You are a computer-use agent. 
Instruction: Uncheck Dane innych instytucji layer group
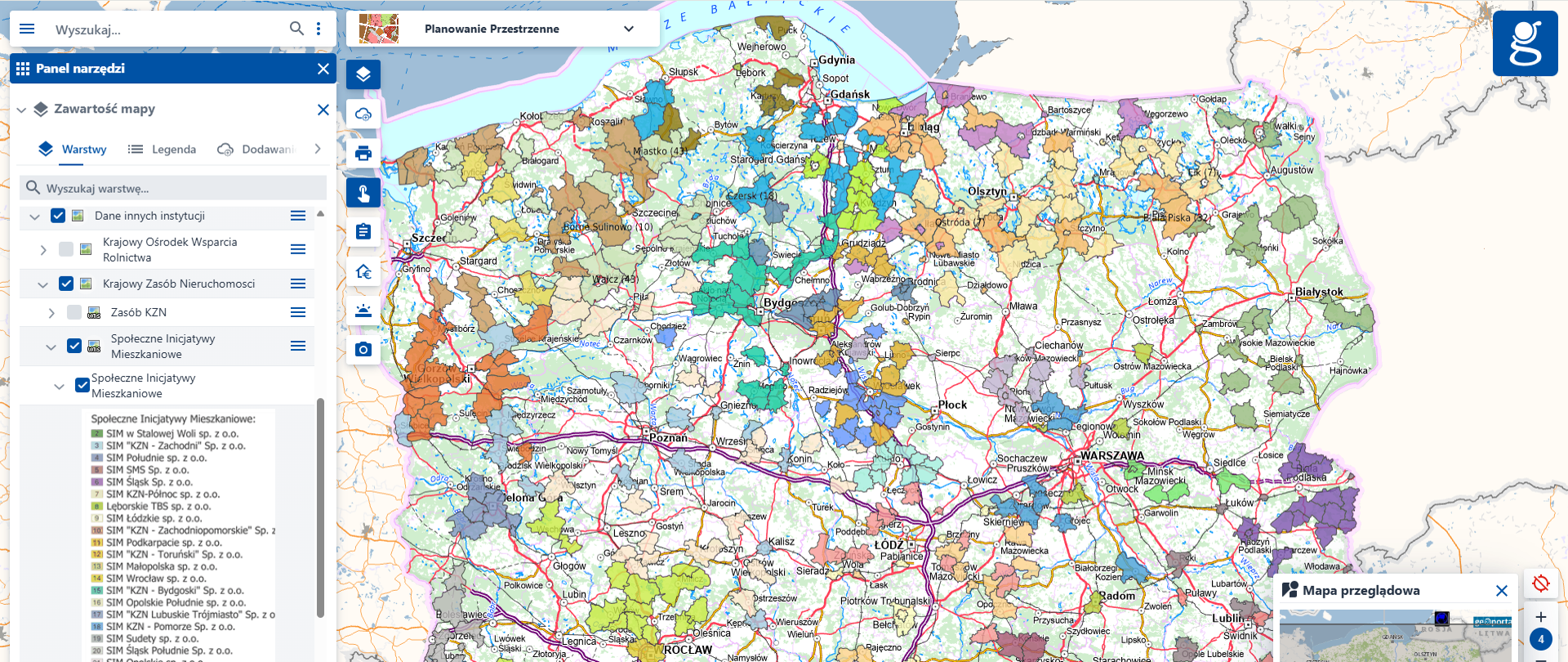pyautogui.click(x=58, y=216)
